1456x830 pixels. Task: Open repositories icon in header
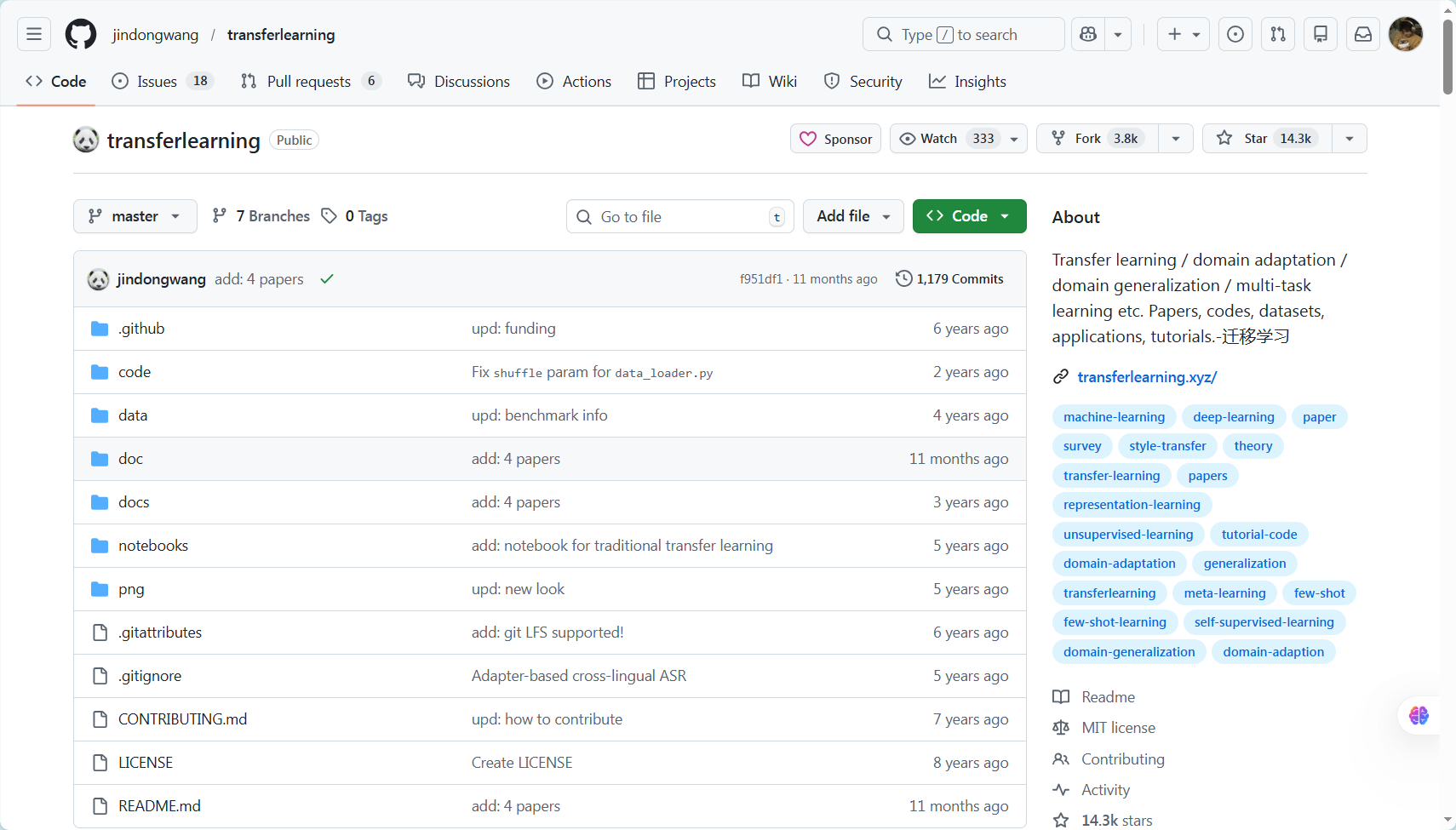[x=1321, y=34]
